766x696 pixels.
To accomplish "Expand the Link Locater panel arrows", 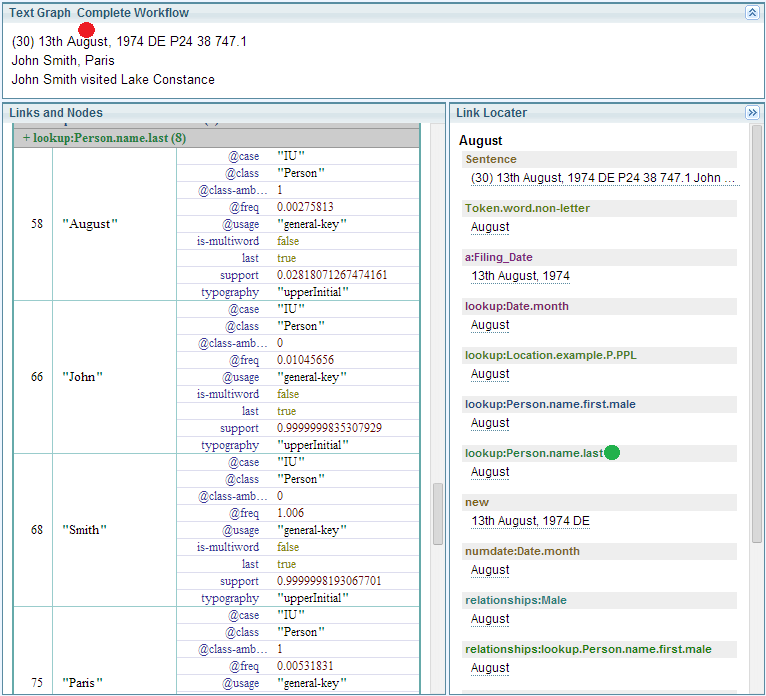I will [x=752, y=113].
